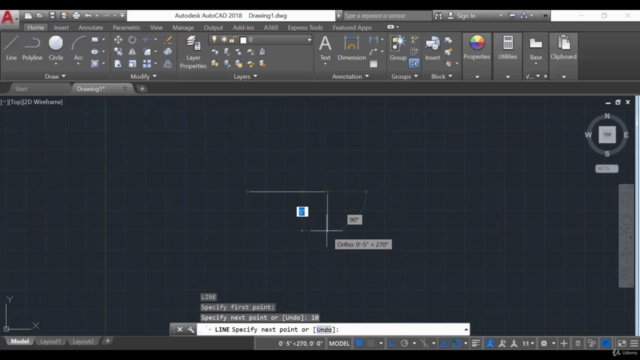The width and height of the screenshot is (640, 360).
Task: Open the Utilities calculator panel
Action: tap(507, 48)
